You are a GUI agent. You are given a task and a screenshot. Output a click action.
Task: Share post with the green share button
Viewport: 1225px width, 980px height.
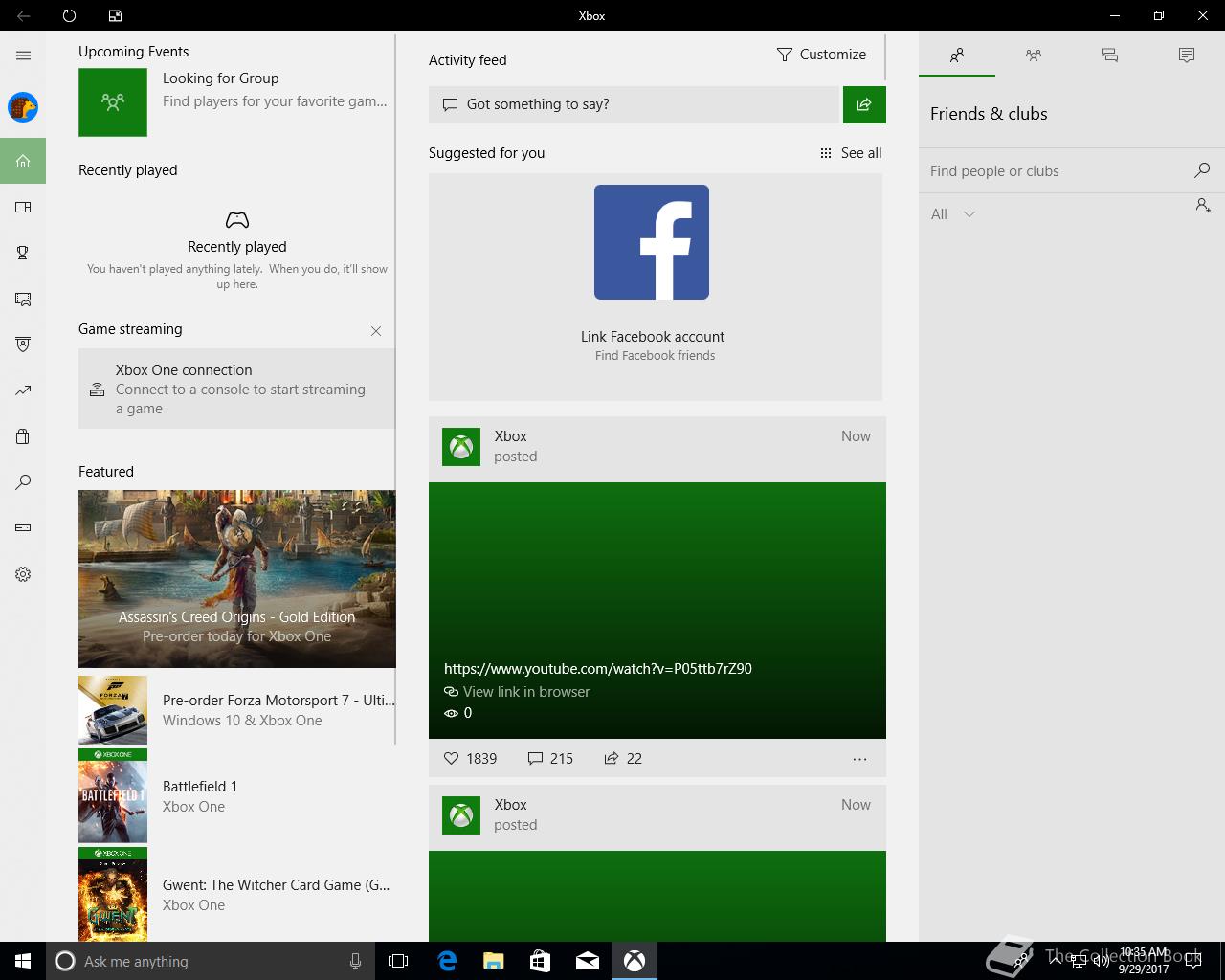pyautogui.click(x=864, y=104)
